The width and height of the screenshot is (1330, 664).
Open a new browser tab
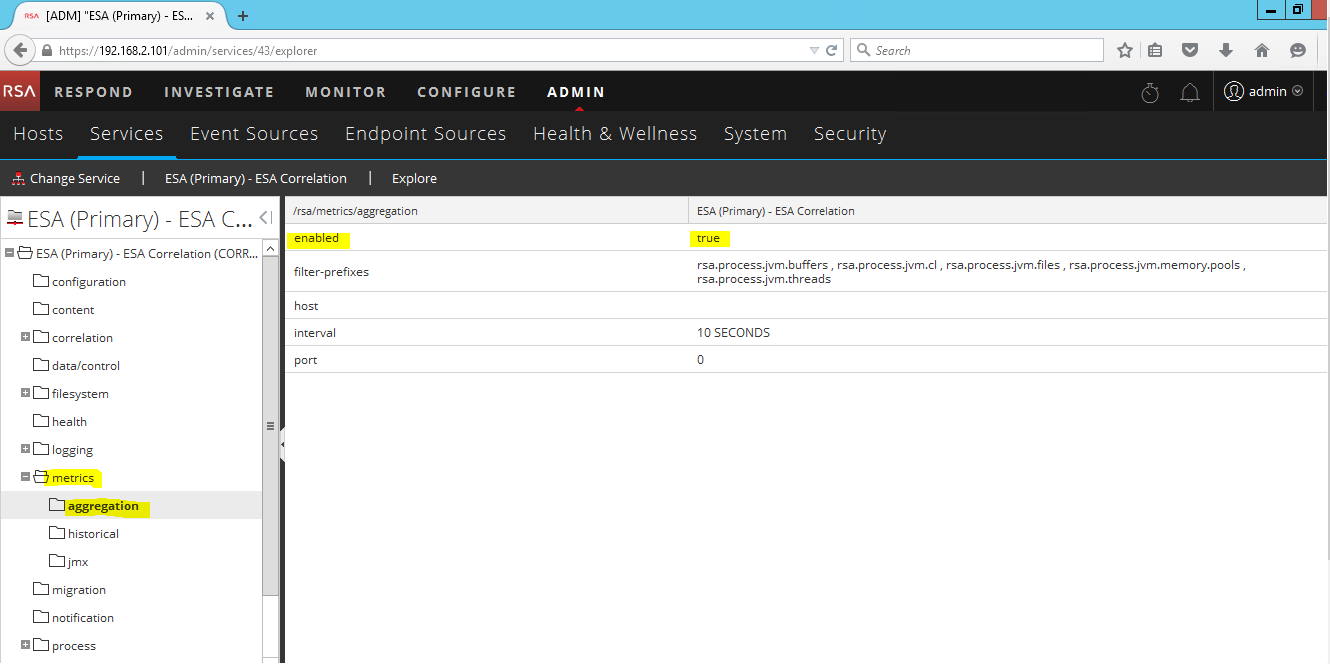point(243,16)
